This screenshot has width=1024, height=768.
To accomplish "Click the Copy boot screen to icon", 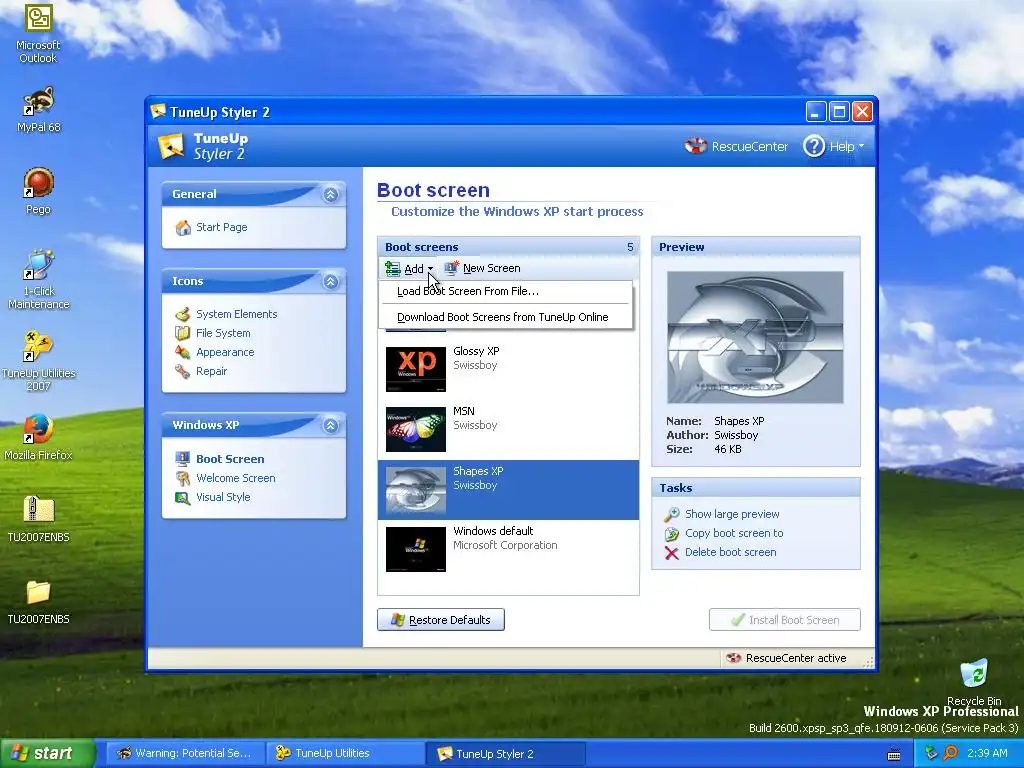I will coord(671,534).
